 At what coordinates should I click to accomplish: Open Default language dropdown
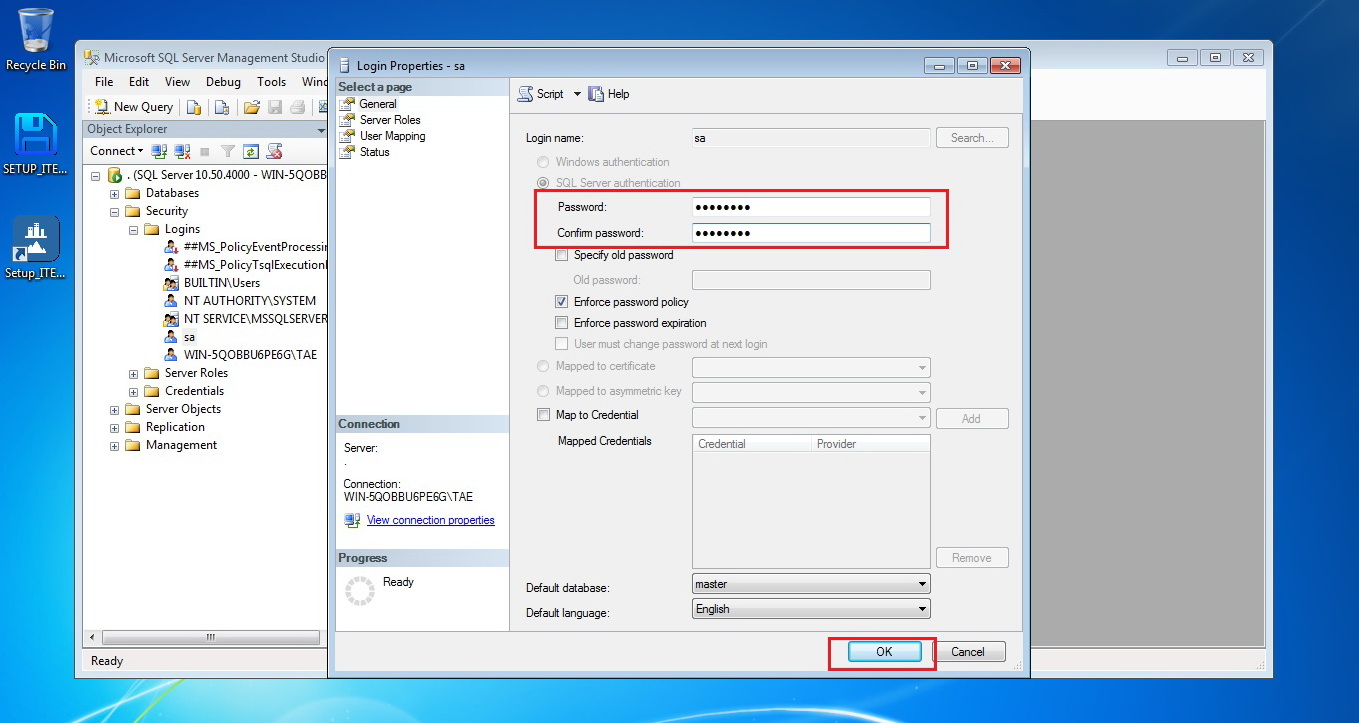point(811,609)
